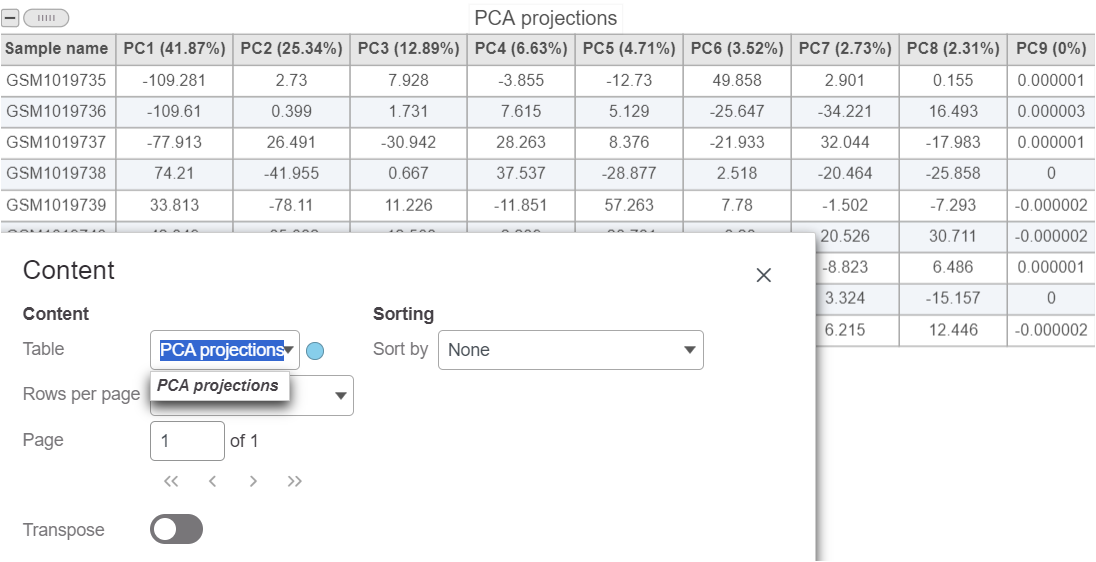
Task: Click the drag handle pill icon
Action: [x=46, y=18]
